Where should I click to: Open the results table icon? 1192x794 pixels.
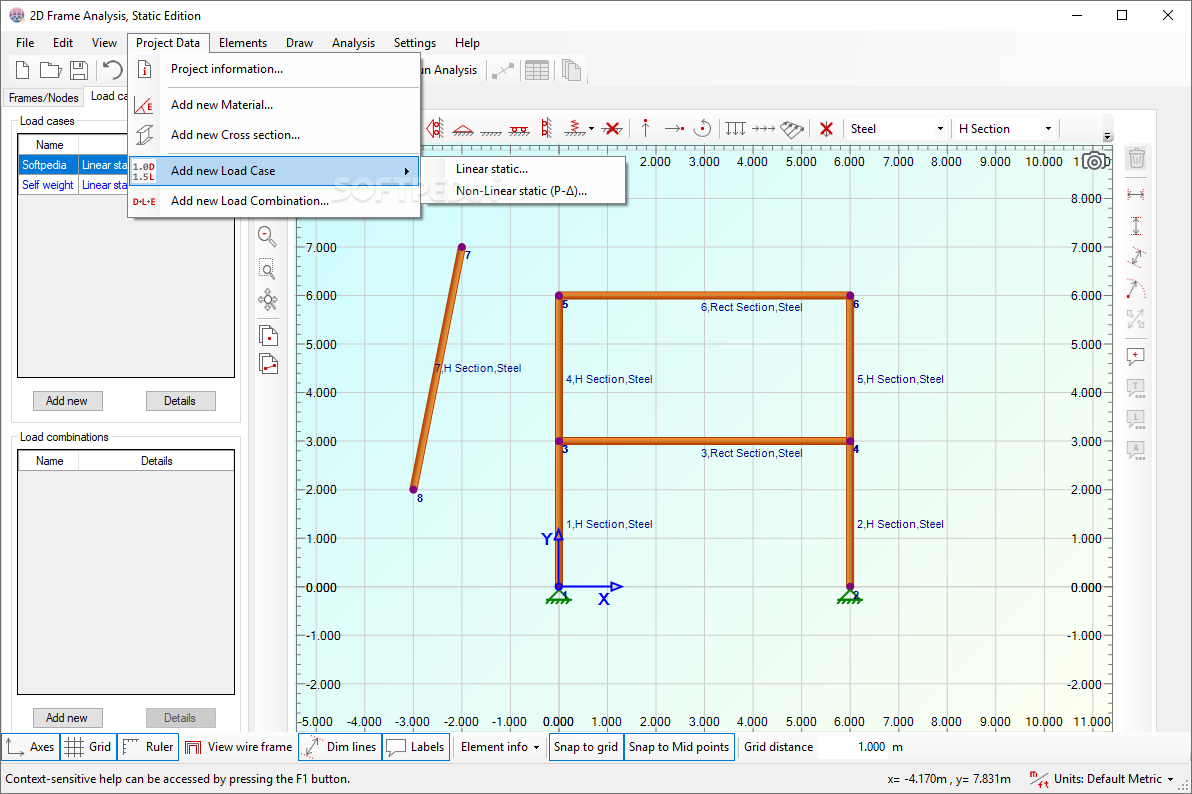pos(537,71)
